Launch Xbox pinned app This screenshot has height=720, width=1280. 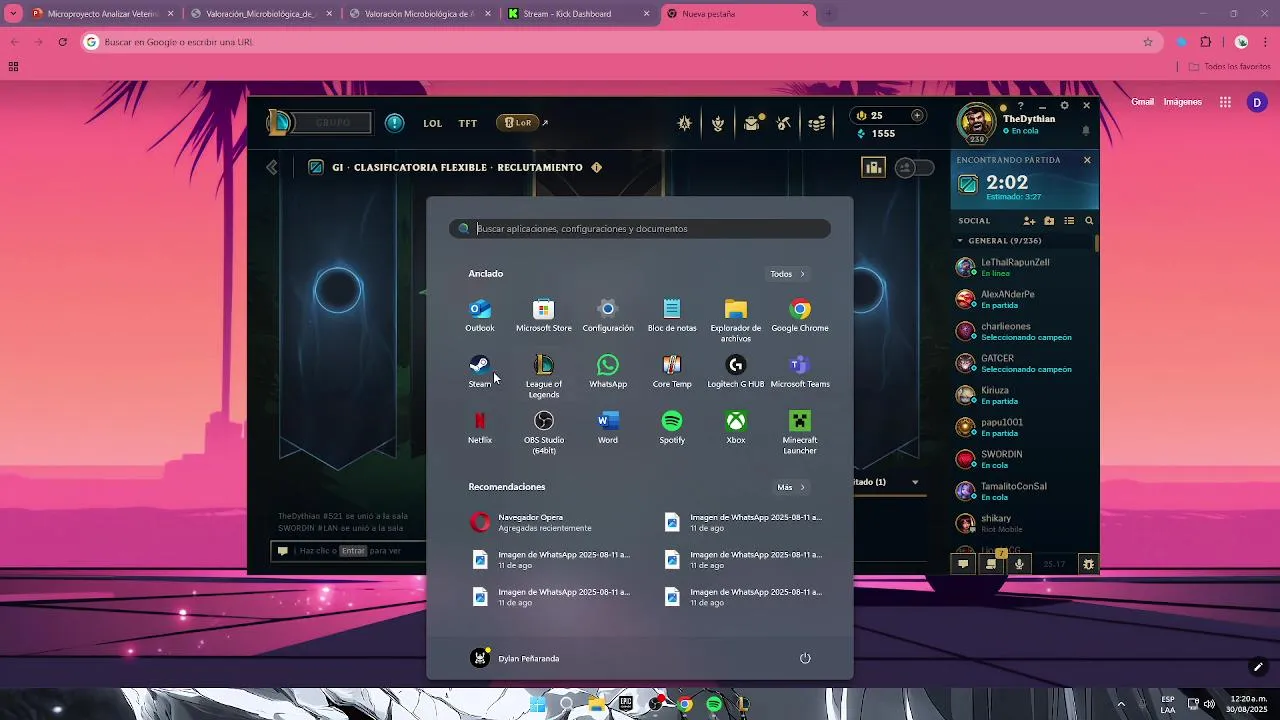coord(736,428)
